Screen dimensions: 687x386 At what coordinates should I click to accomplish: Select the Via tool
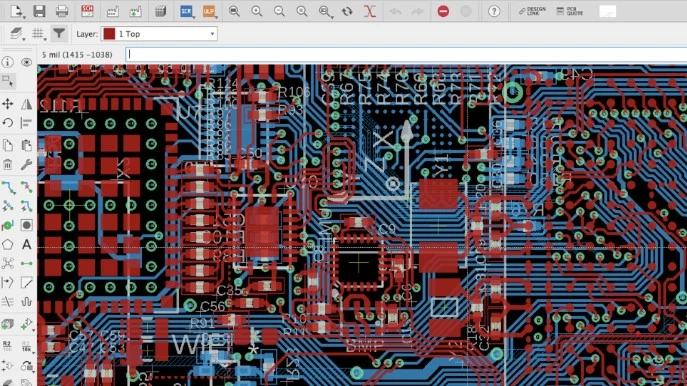click(x=7, y=225)
